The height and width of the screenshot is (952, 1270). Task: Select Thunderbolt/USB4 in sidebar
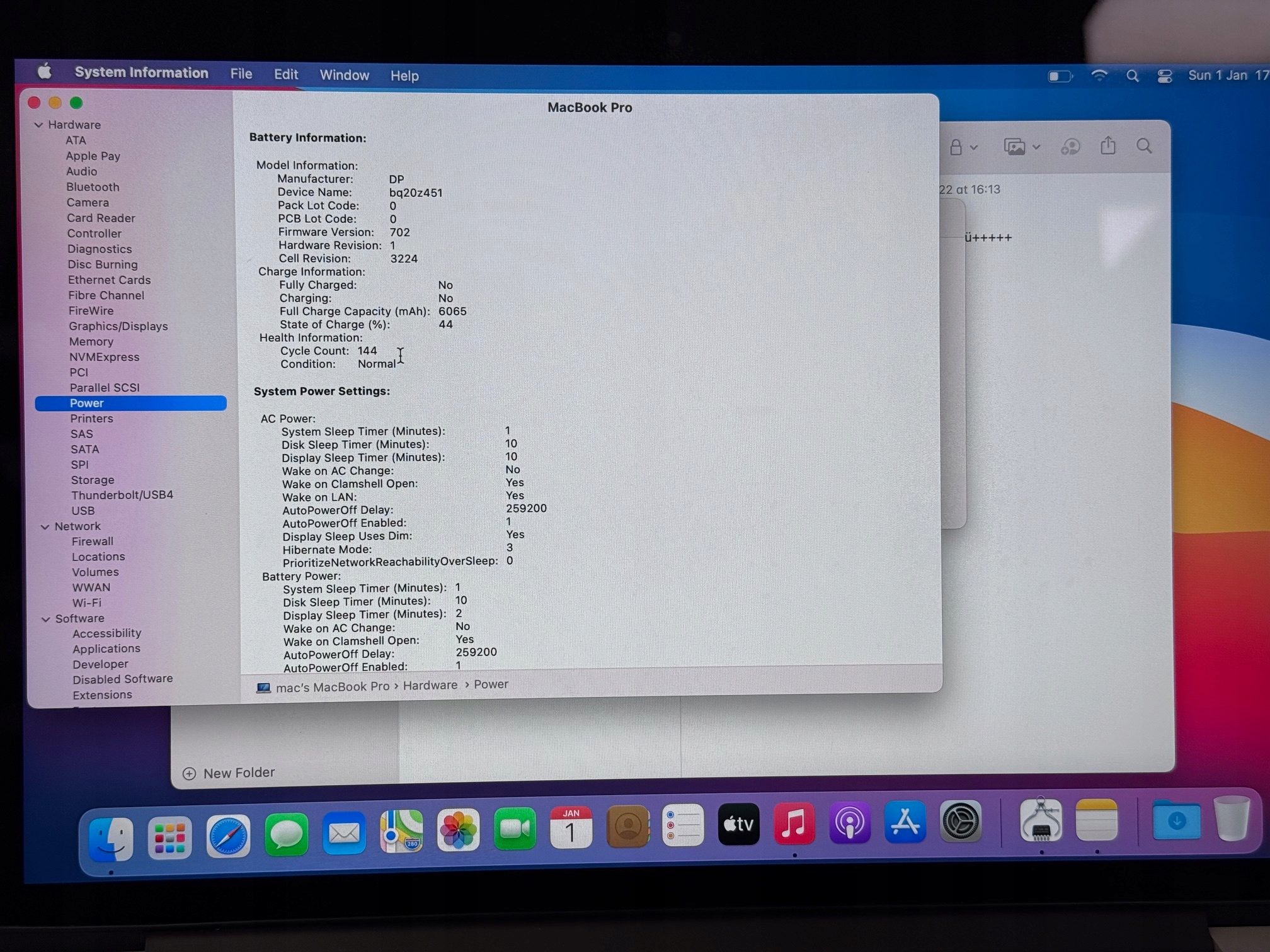tap(122, 496)
